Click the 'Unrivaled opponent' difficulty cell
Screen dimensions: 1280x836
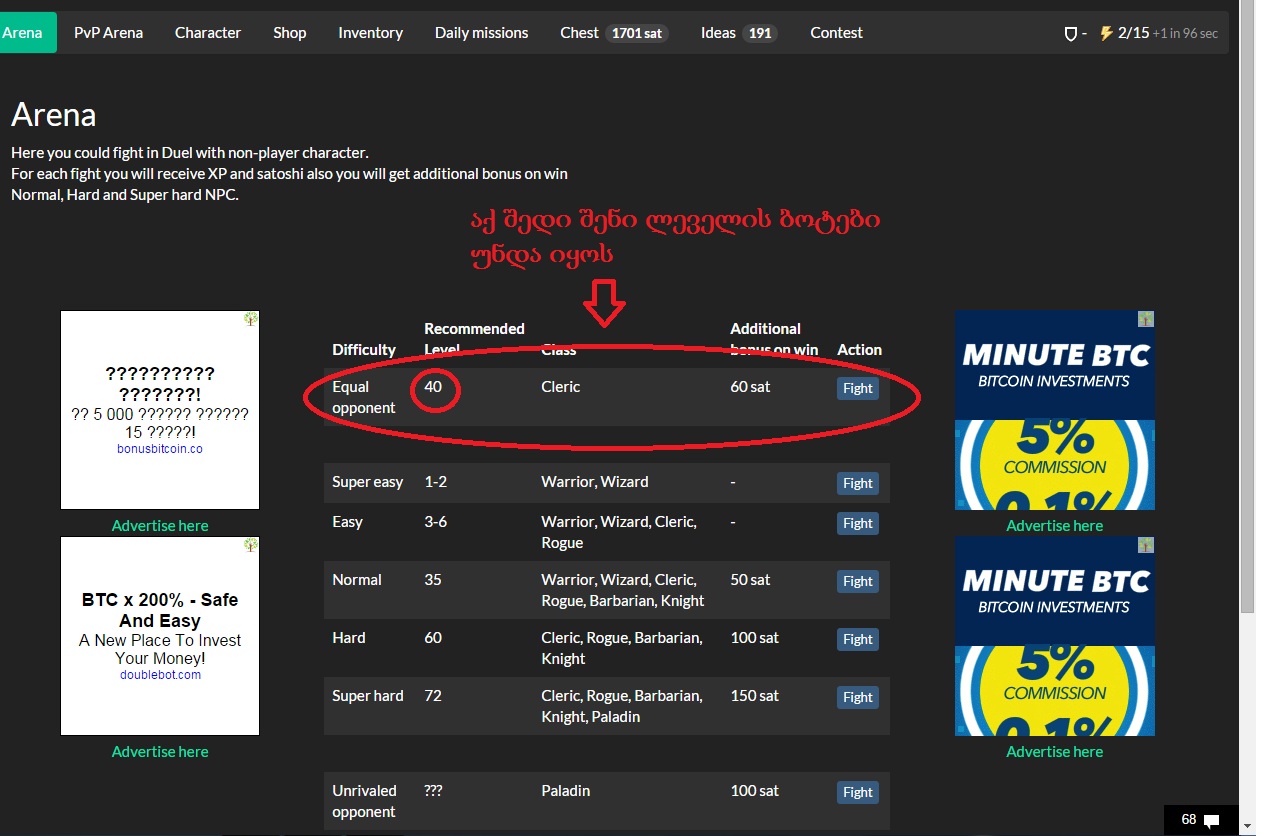[365, 801]
